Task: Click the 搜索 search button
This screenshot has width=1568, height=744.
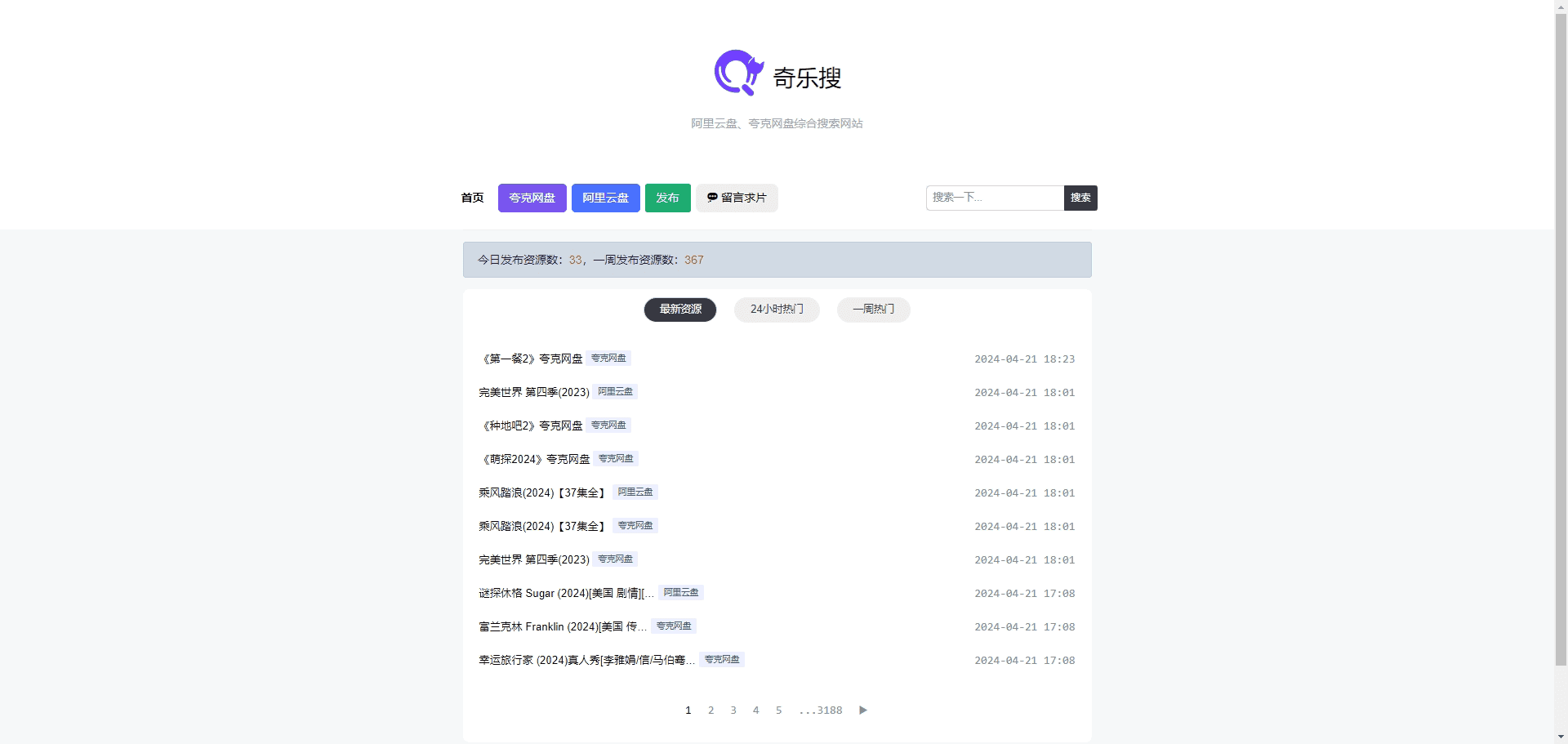Action: (1080, 198)
